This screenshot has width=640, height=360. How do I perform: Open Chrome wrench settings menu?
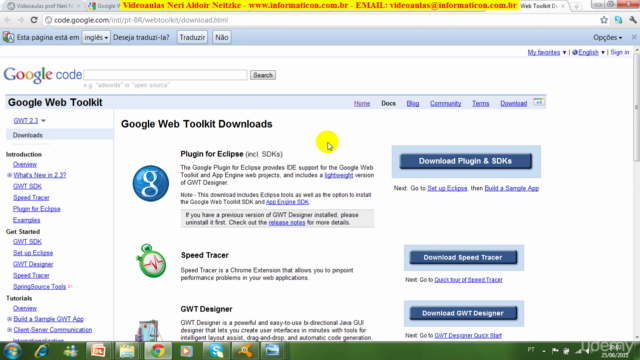pyautogui.click(x=633, y=20)
